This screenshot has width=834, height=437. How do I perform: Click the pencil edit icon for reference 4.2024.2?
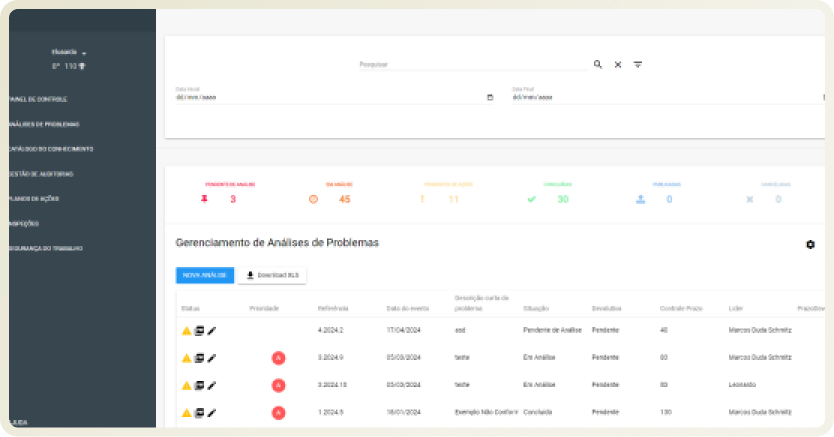tap(212, 331)
